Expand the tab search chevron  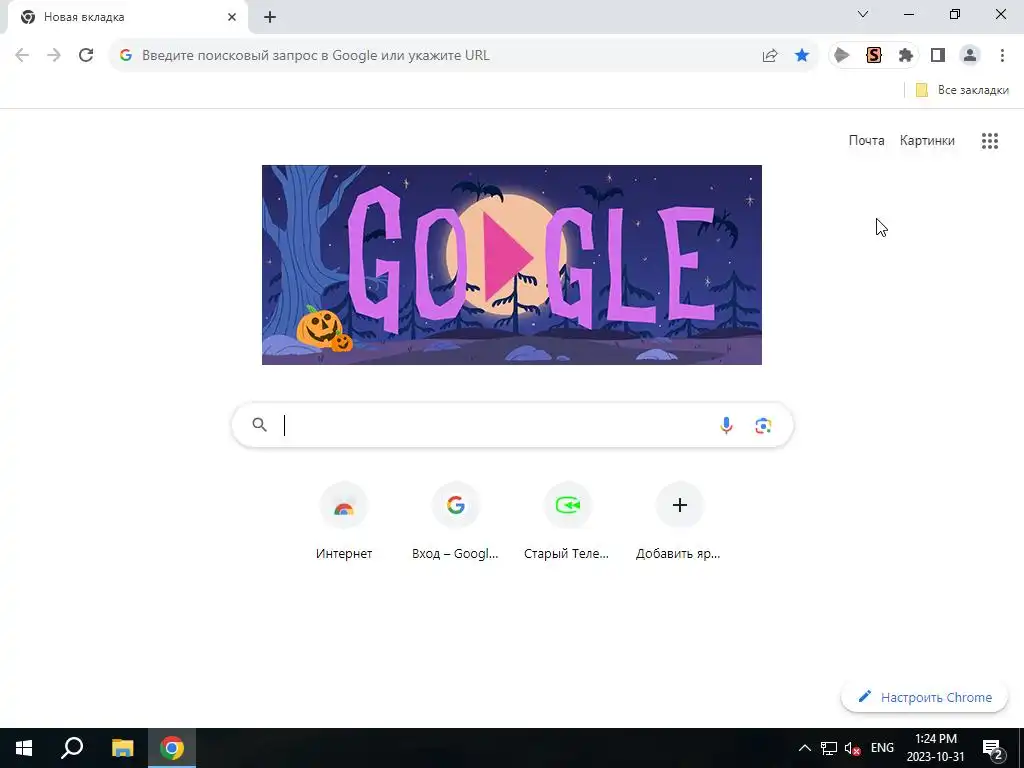tap(863, 14)
